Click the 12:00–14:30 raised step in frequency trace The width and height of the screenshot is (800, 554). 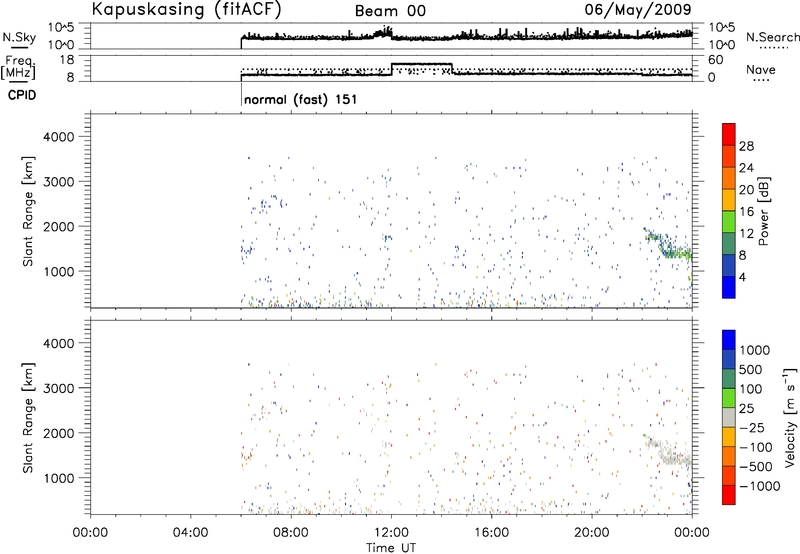422,64
